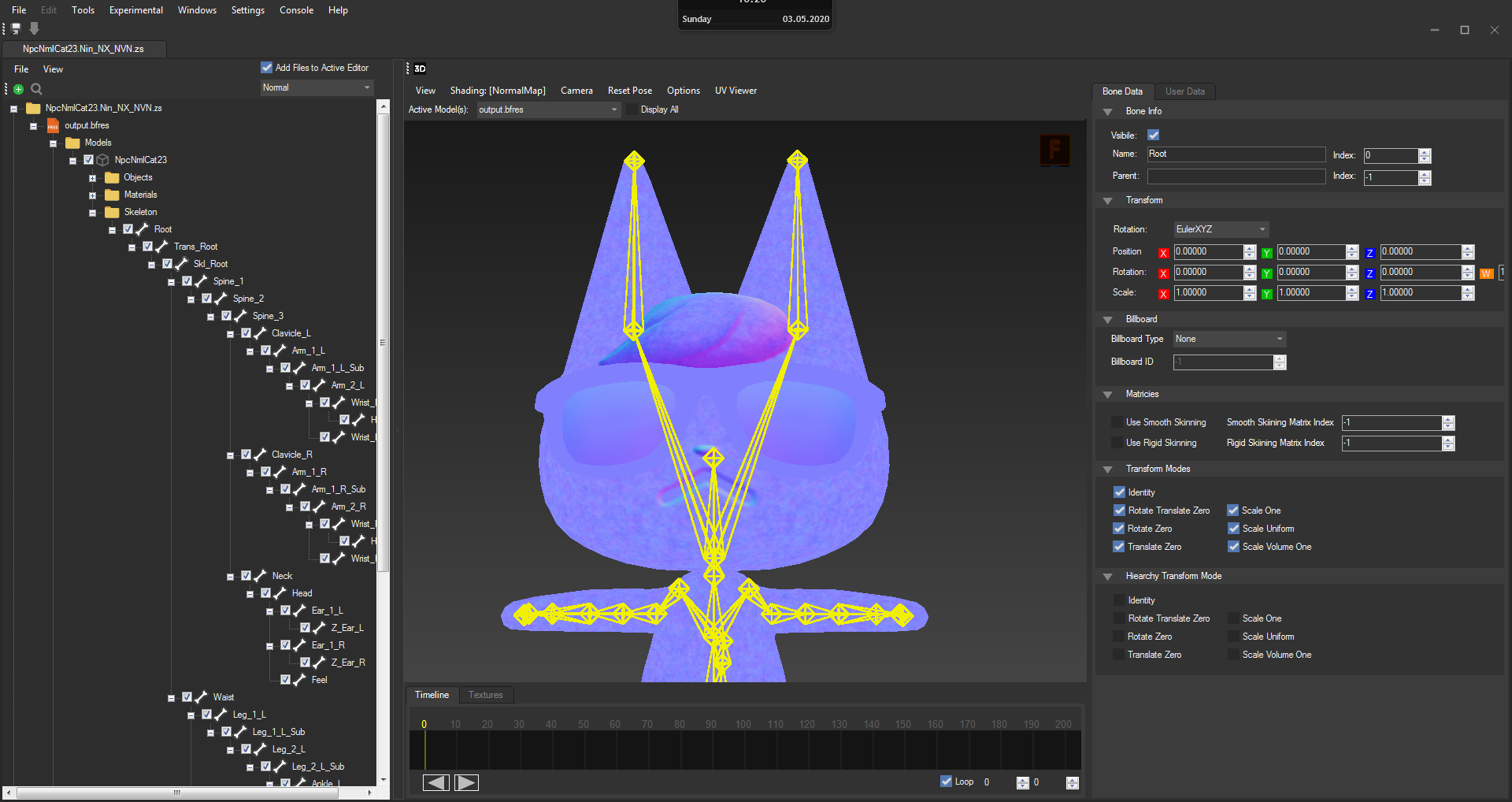Click the play backward button
Image resolution: width=1512 pixels, height=802 pixels.
435,782
